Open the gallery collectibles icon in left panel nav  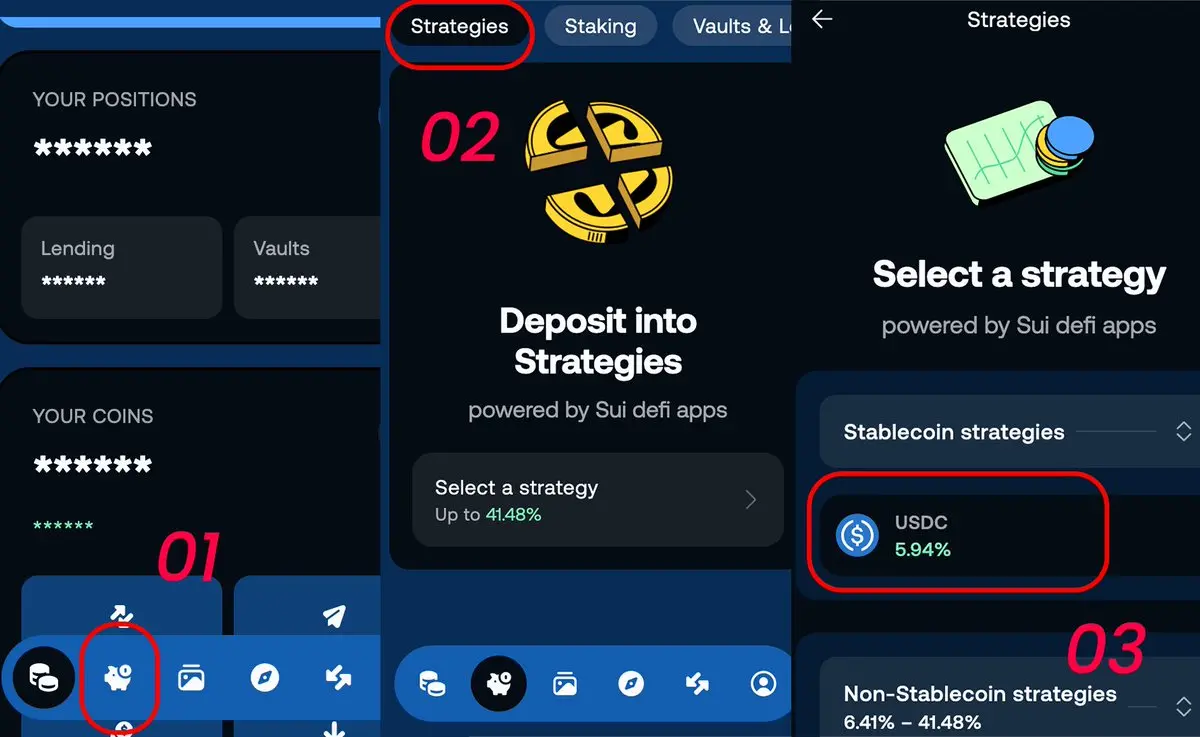point(191,679)
